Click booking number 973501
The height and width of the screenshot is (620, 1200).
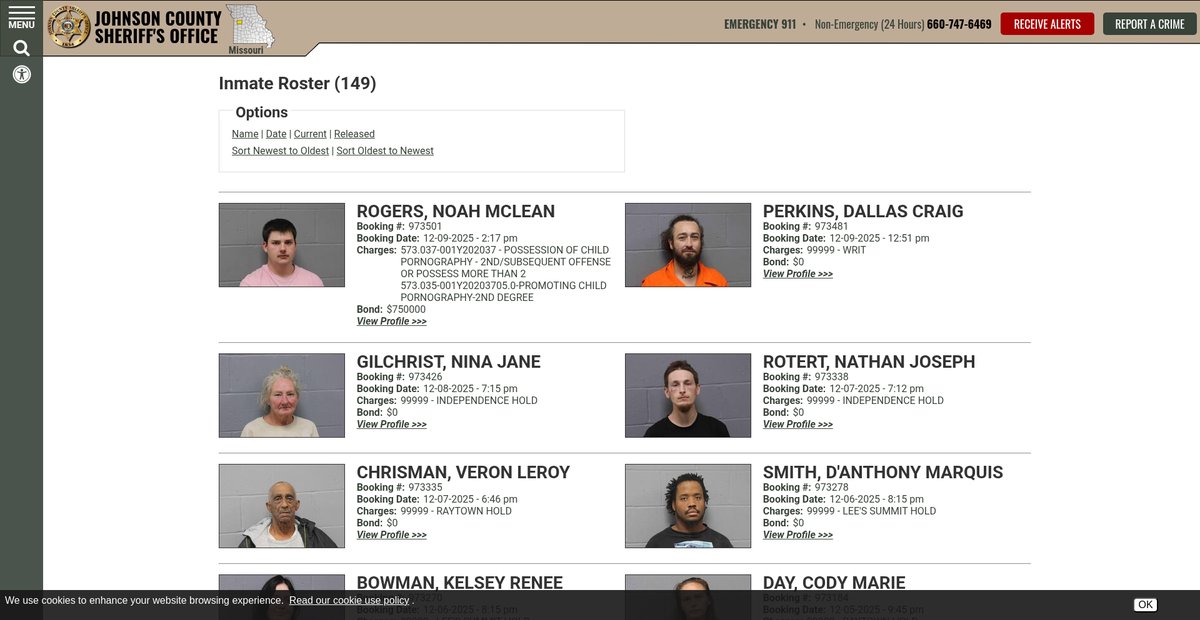[x=425, y=227]
